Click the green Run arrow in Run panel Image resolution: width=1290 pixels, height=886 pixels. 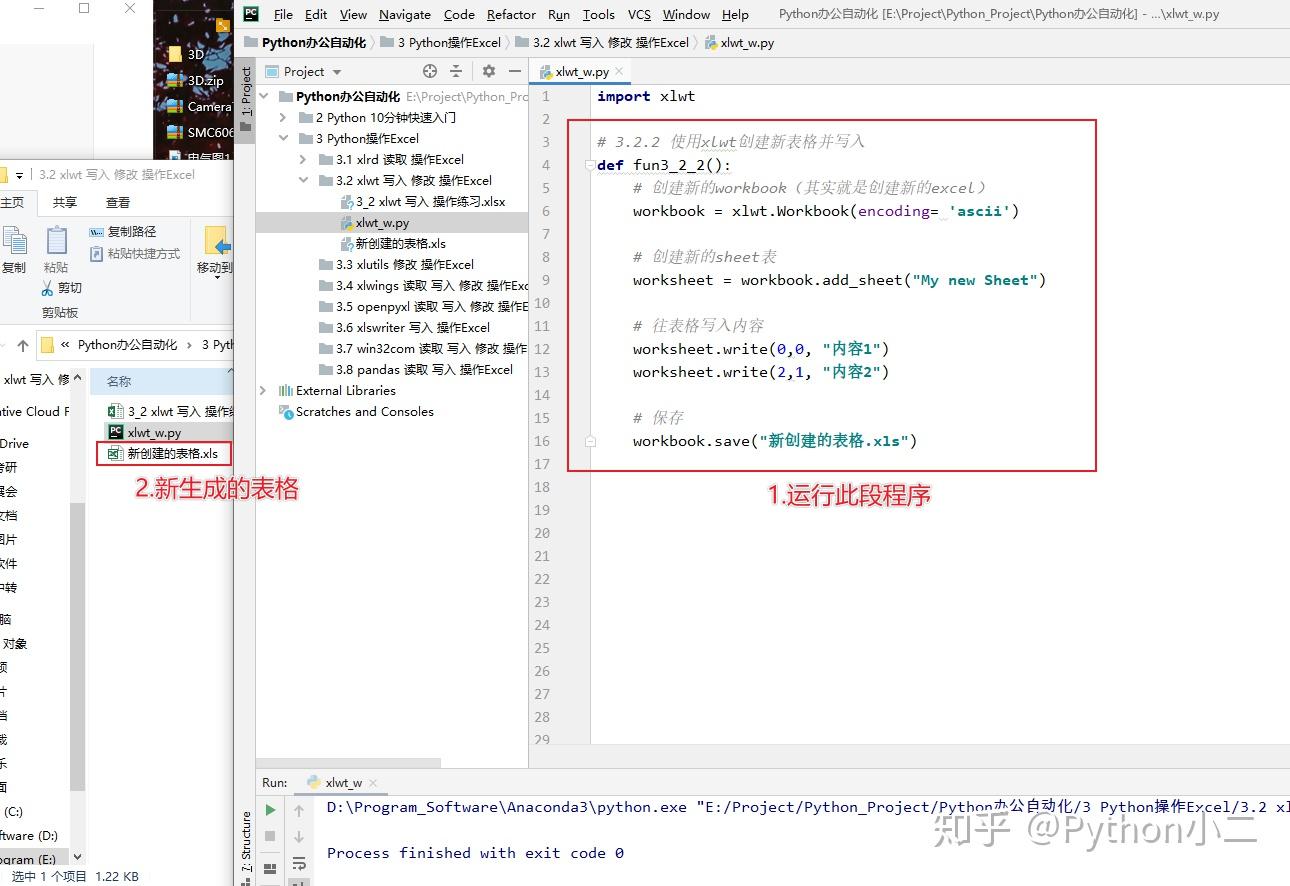click(x=271, y=810)
